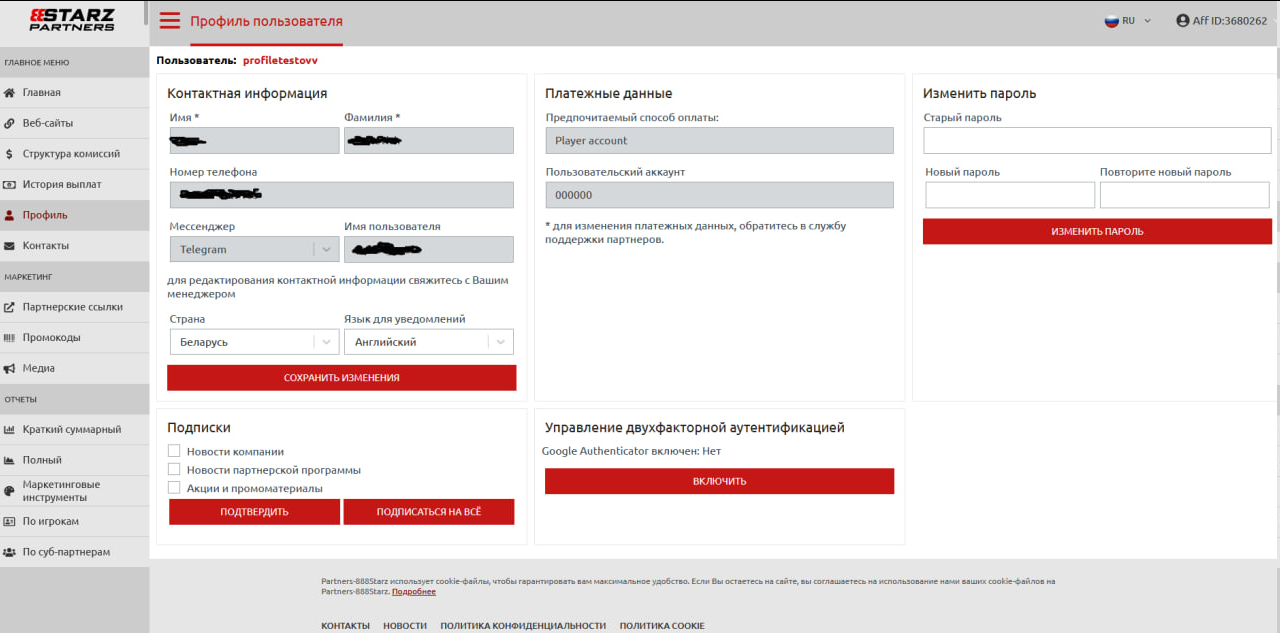Open the RU language selector
This screenshot has width=1280, height=633.
pos(1127,21)
